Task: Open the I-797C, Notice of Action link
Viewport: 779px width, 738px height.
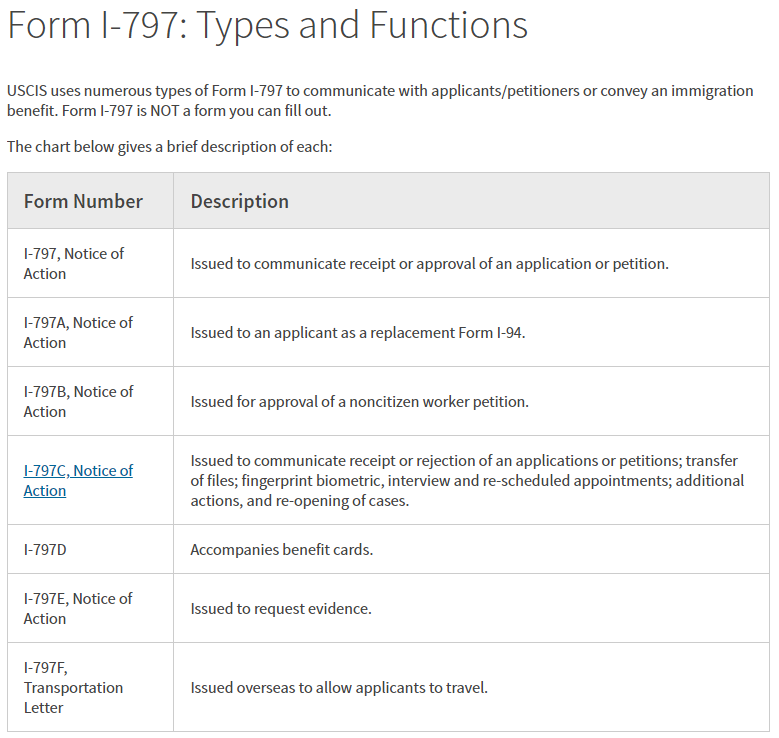Action: click(x=78, y=480)
